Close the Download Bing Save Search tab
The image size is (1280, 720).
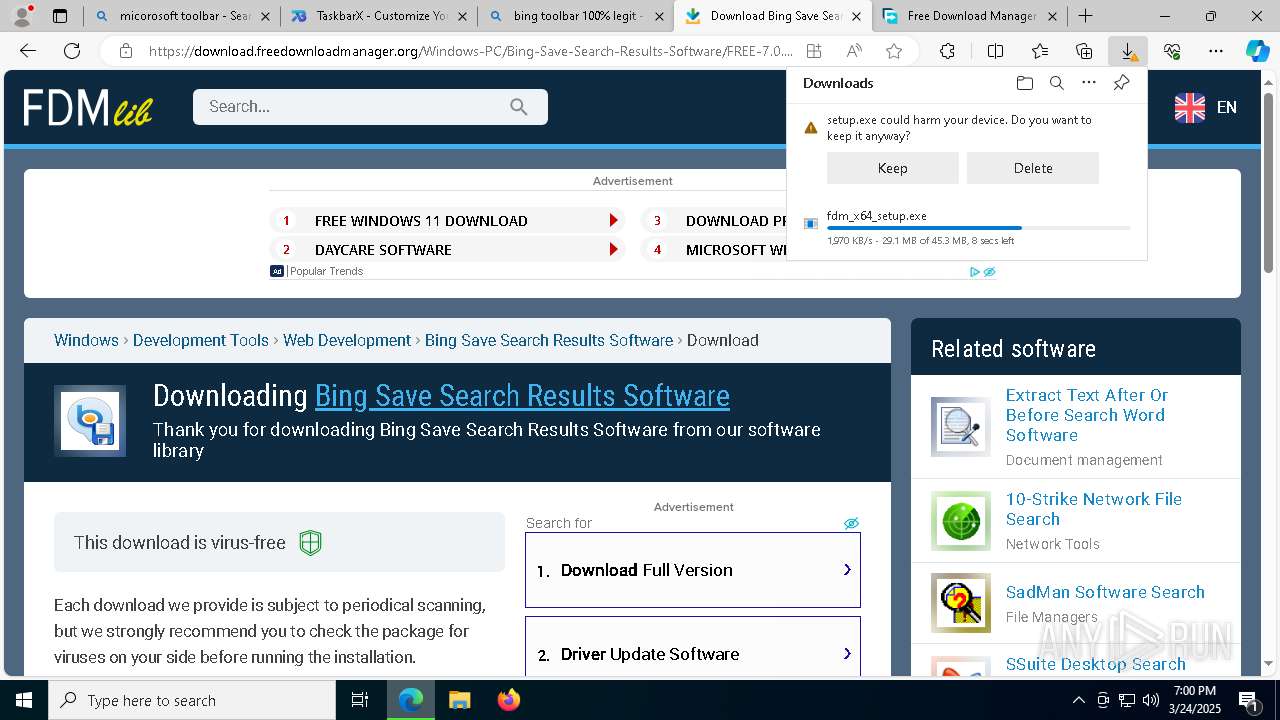856,16
